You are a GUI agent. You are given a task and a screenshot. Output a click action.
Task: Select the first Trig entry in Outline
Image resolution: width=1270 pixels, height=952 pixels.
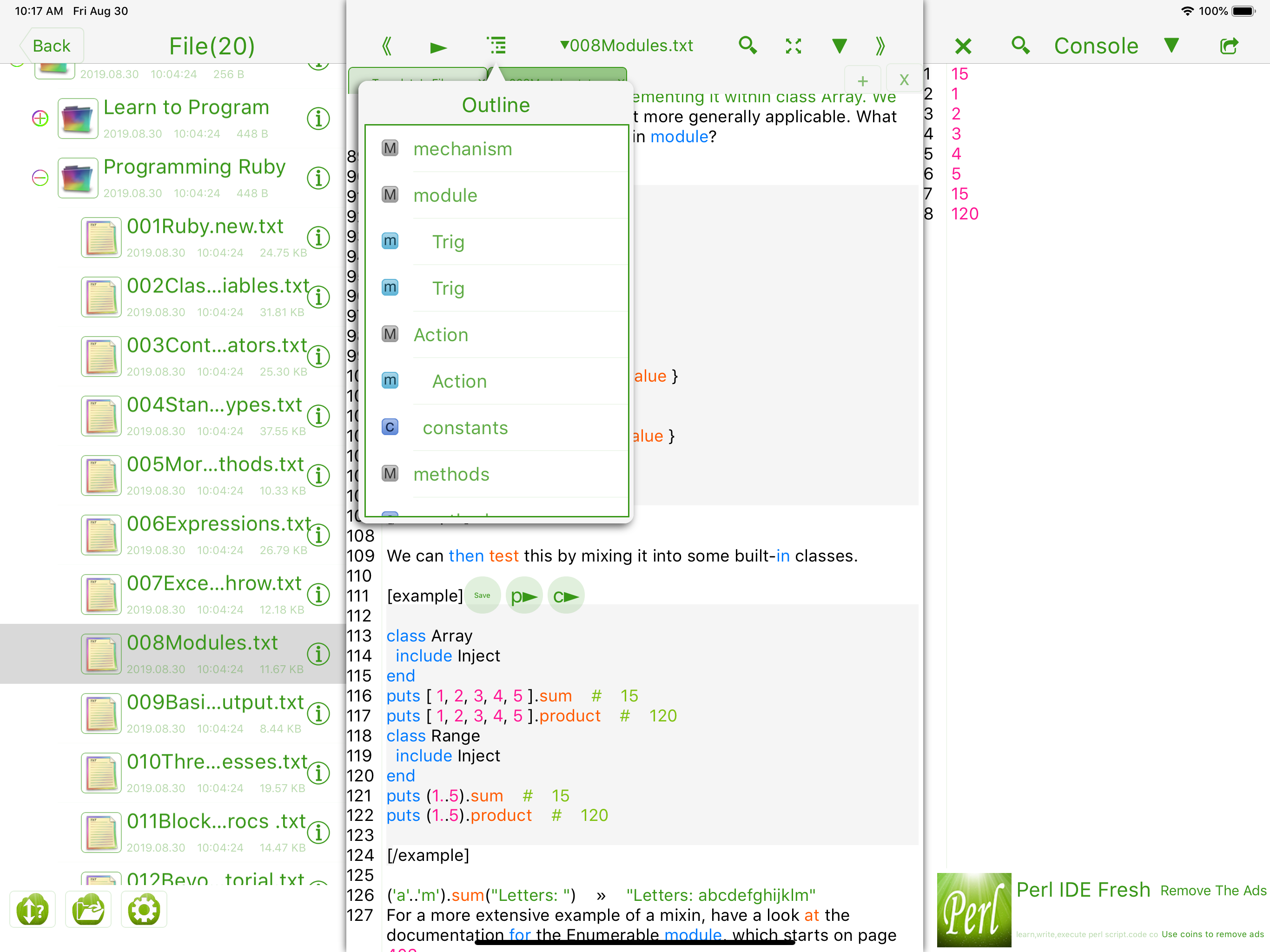coord(496,242)
